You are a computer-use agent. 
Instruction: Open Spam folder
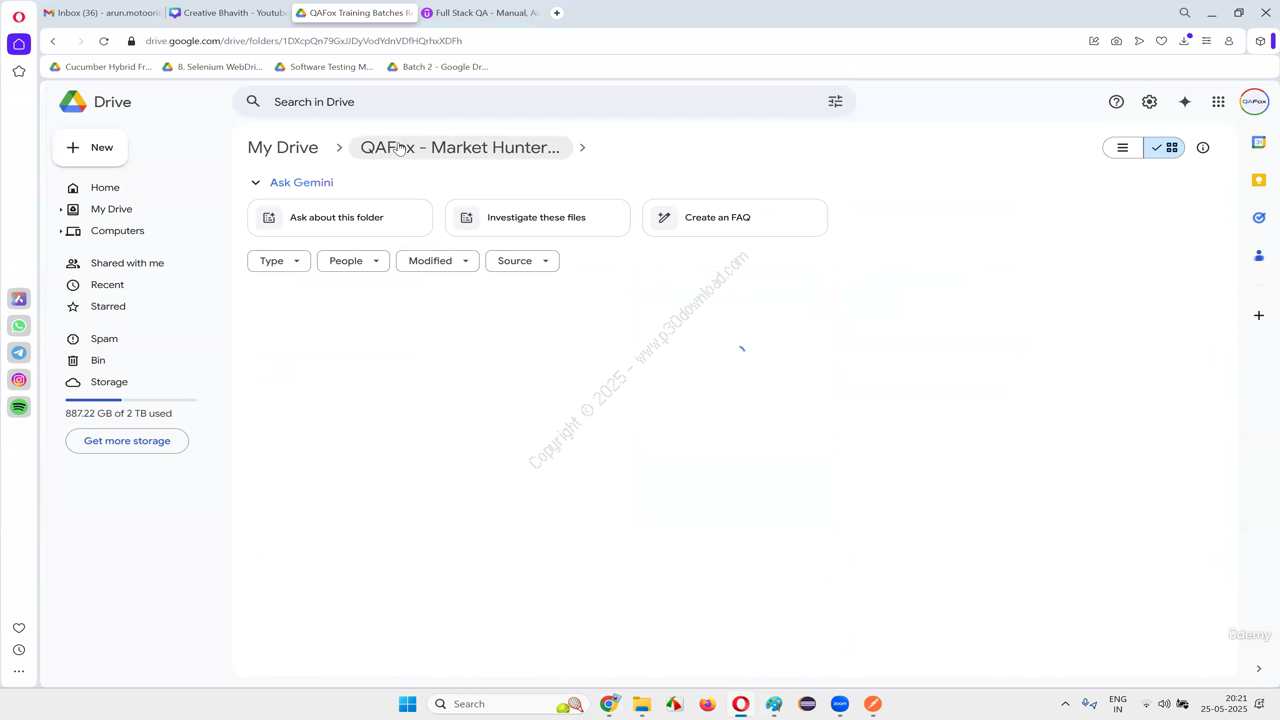coord(104,339)
